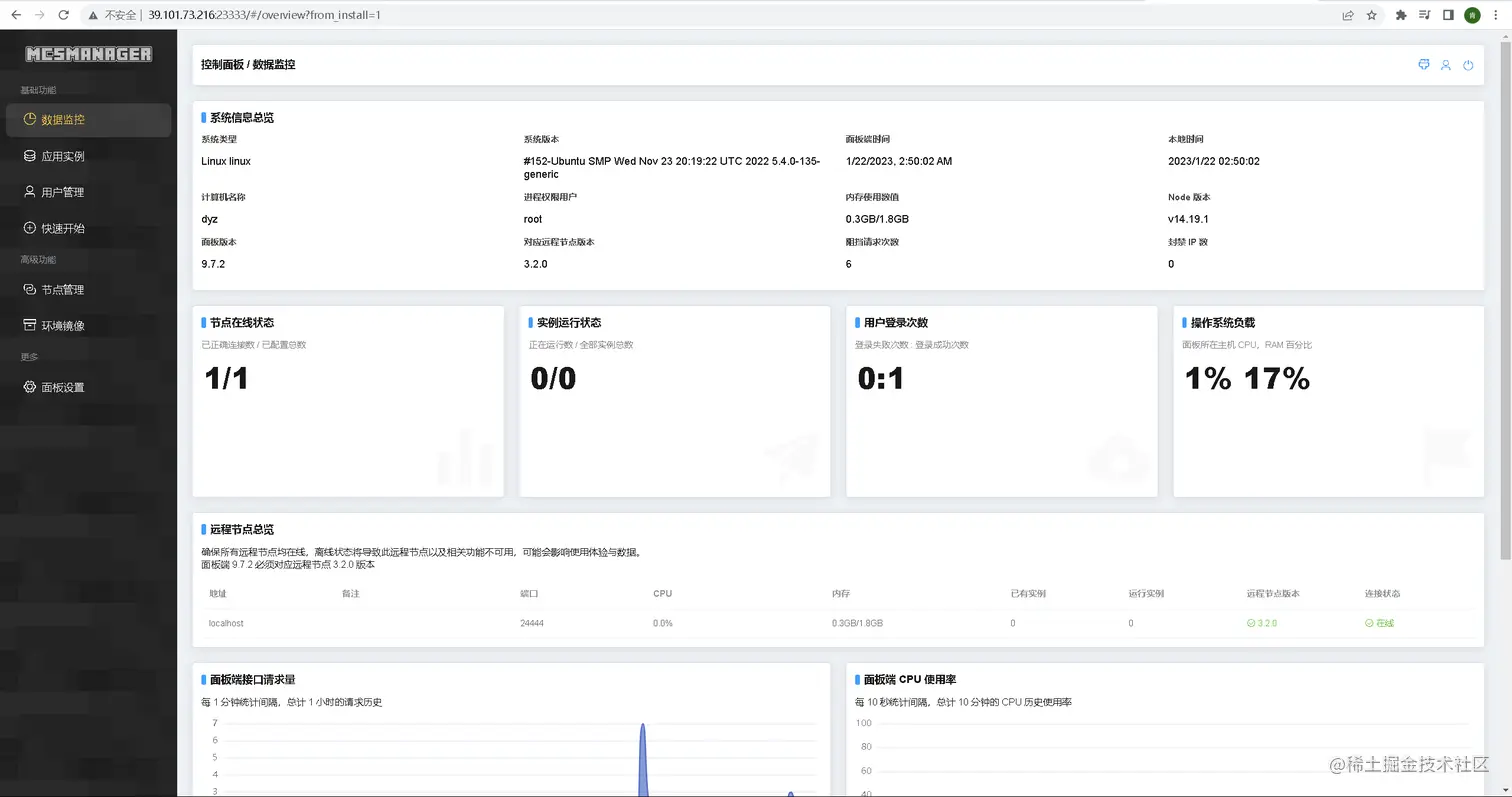Click panel version value 9.7.2

tap(213, 264)
